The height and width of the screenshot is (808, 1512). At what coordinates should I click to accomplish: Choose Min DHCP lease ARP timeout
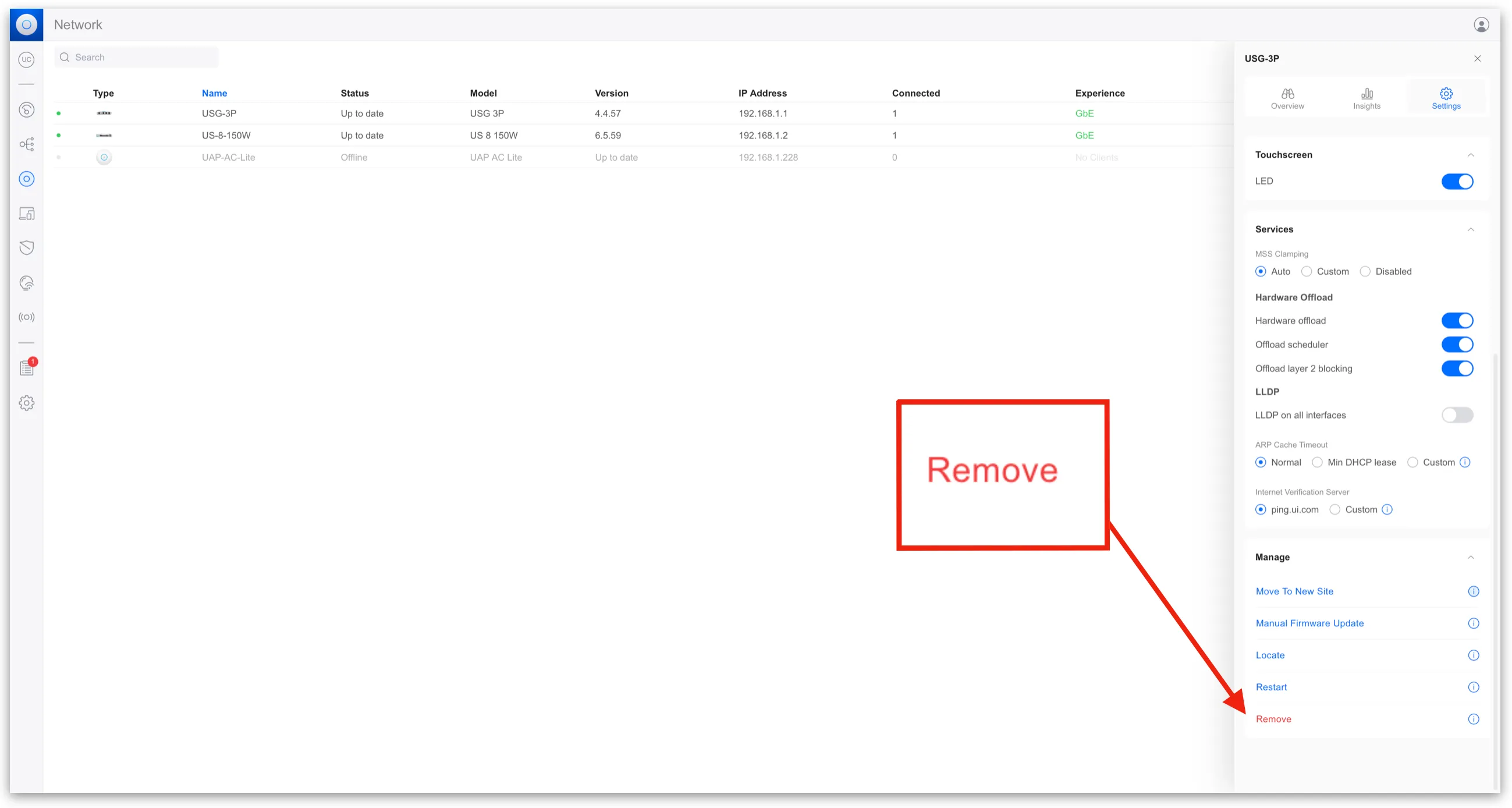(x=1317, y=463)
